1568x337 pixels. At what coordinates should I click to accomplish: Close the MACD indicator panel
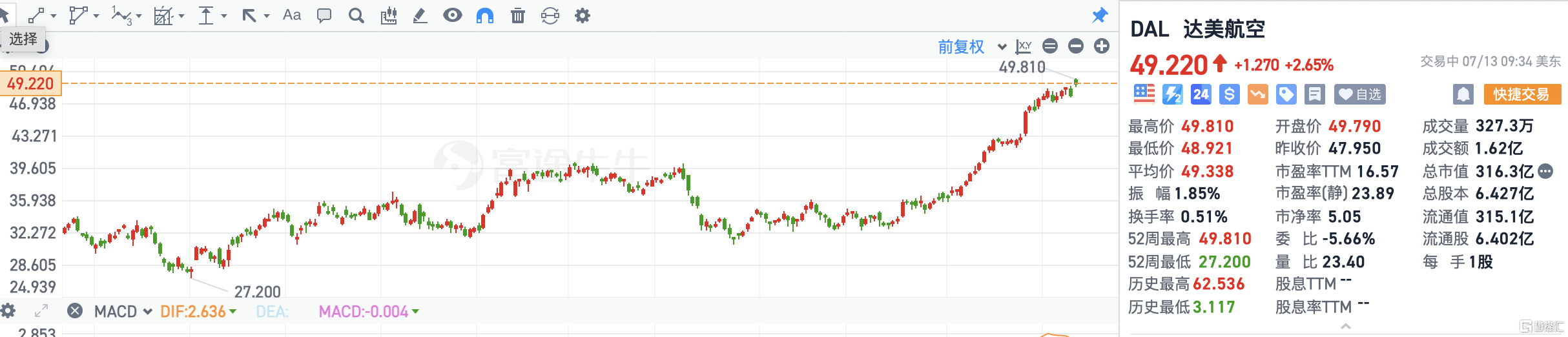coord(75,311)
